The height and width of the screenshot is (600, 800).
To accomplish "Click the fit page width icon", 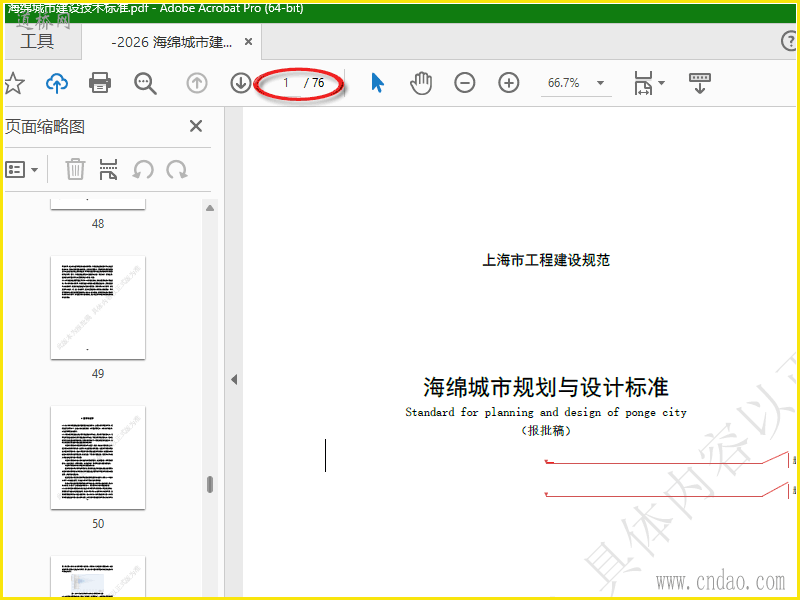I will pos(643,83).
